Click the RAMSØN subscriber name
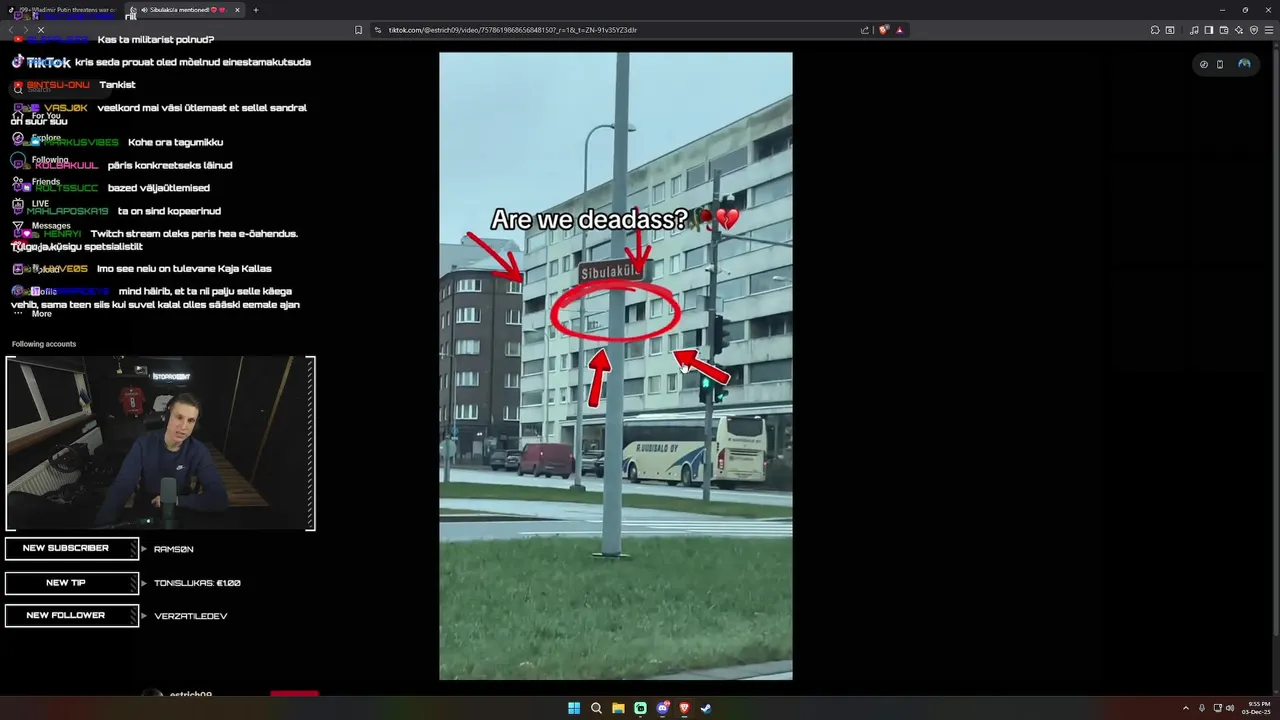 click(174, 549)
